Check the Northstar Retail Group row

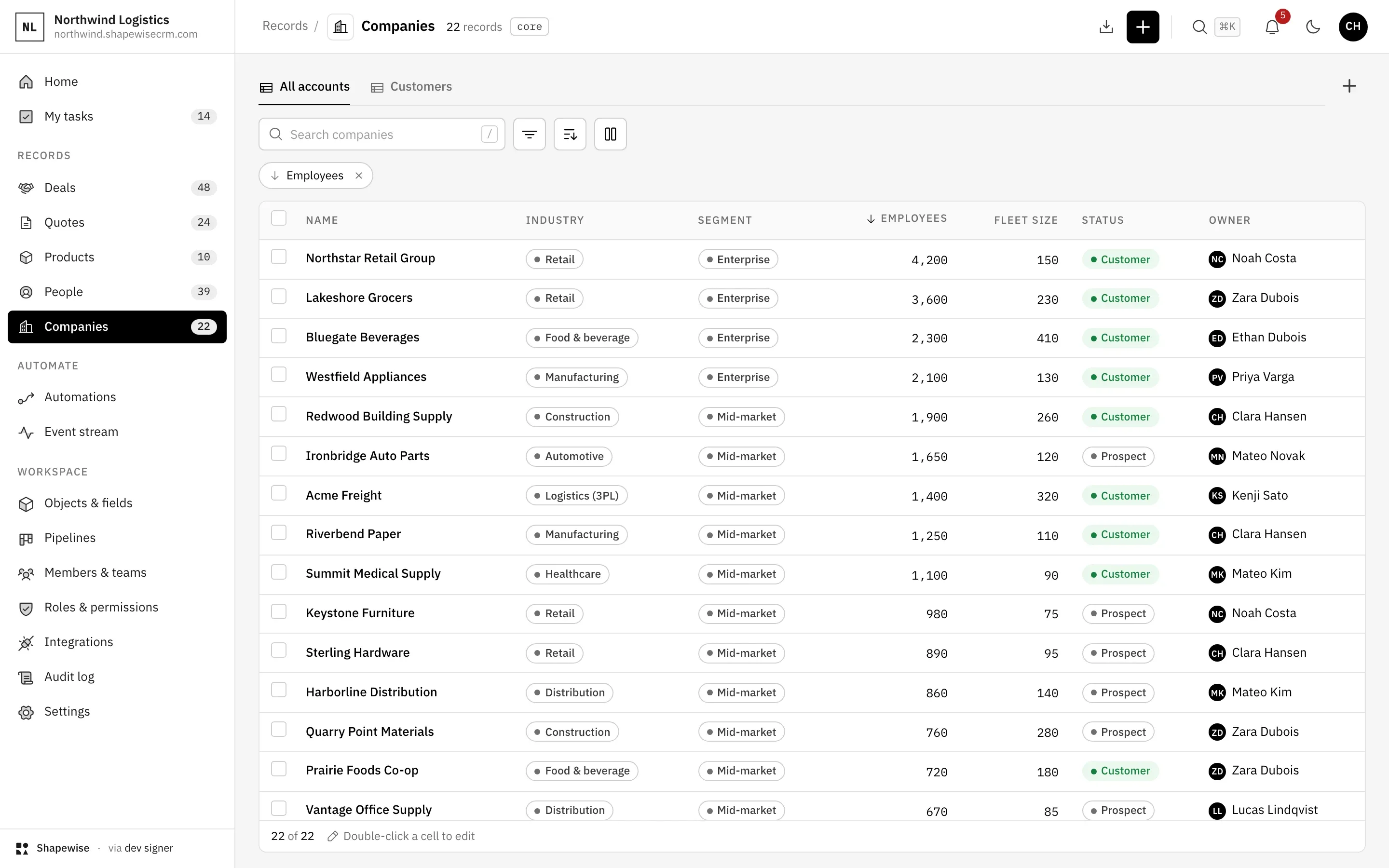pyautogui.click(x=278, y=257)
